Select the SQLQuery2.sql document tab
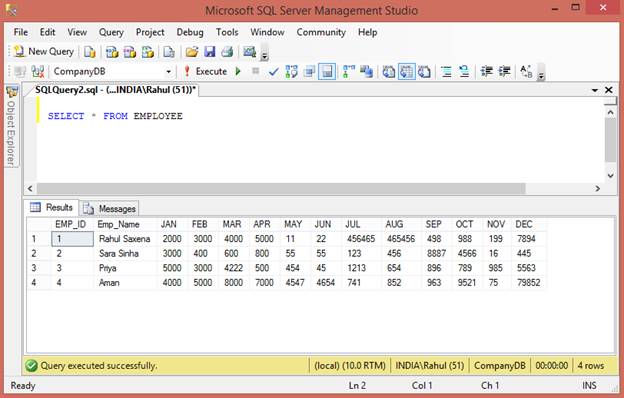The image size is (624, 398). point(115,90)
